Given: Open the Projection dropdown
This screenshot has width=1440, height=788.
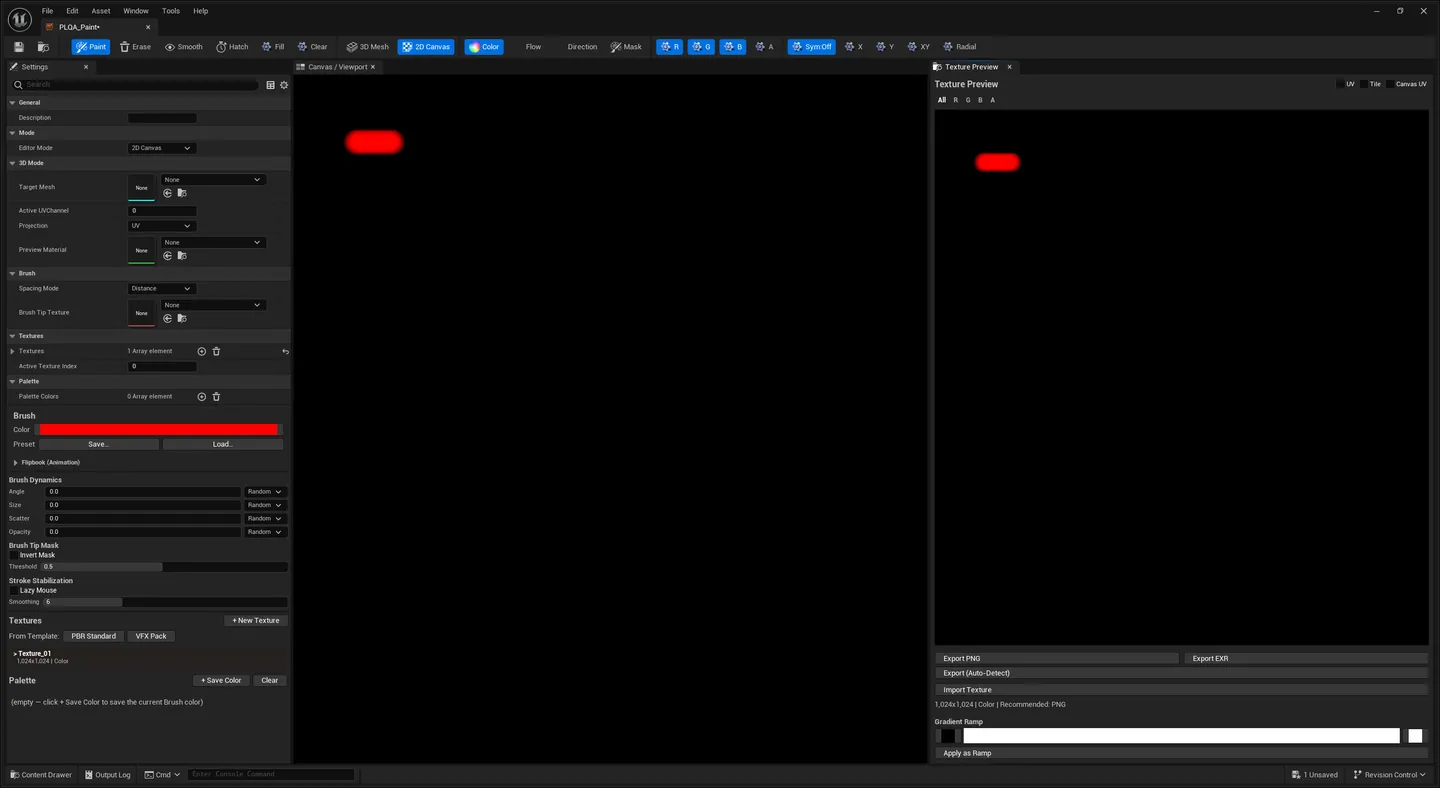Looking at the screenshot, I should click(161, 226).
